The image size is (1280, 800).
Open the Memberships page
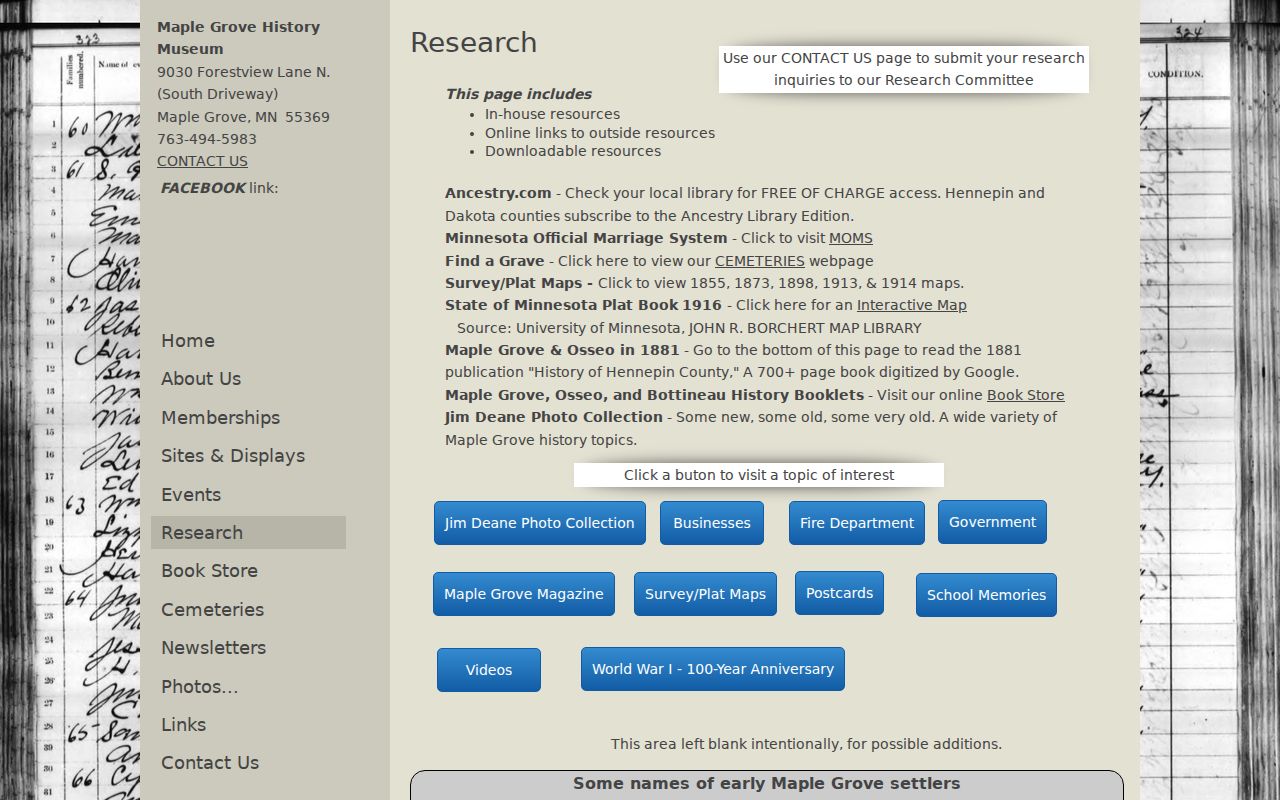248,418
